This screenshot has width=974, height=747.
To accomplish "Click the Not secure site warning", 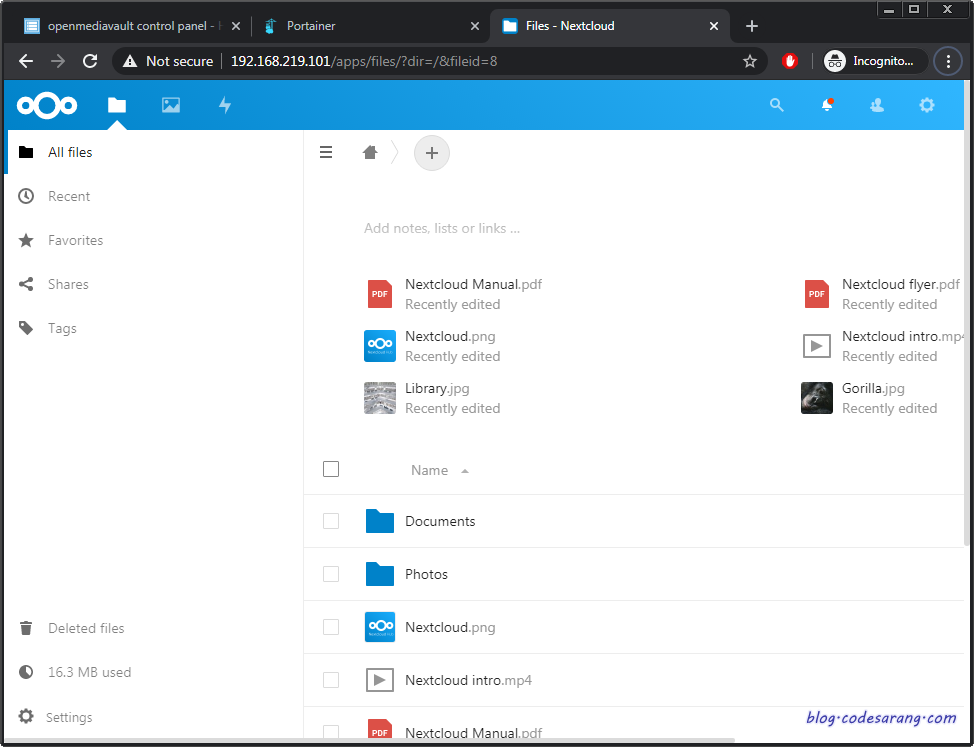I will pyautogui.click(x=168, y=61).
